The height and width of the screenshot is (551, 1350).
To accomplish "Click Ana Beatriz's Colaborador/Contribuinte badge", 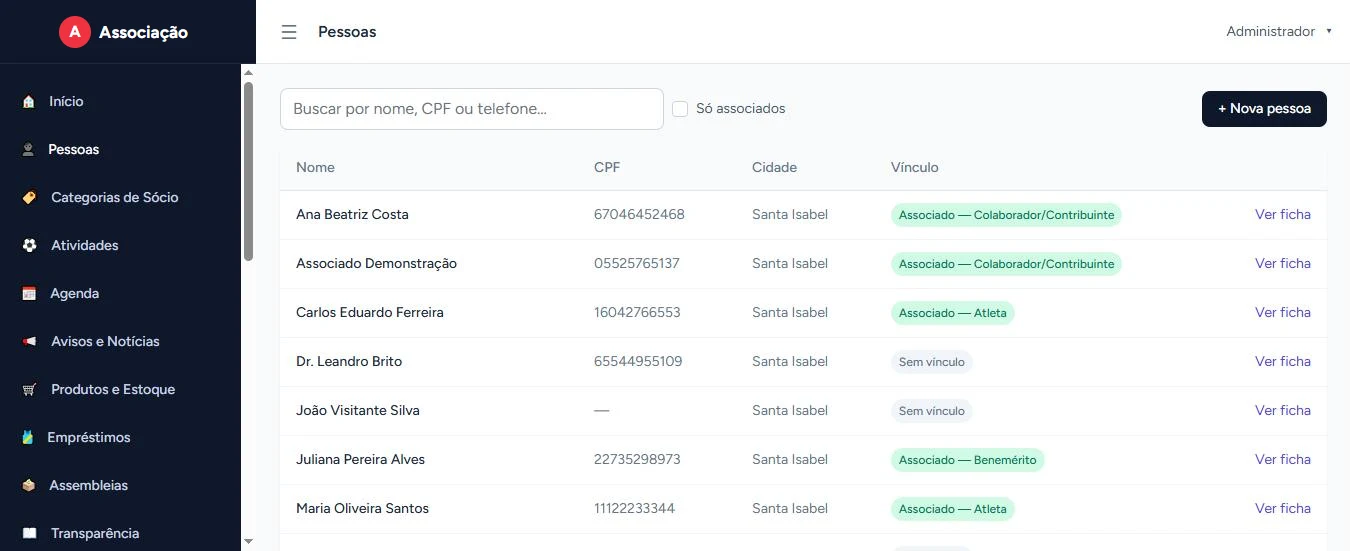I will tap(1006, 215).
